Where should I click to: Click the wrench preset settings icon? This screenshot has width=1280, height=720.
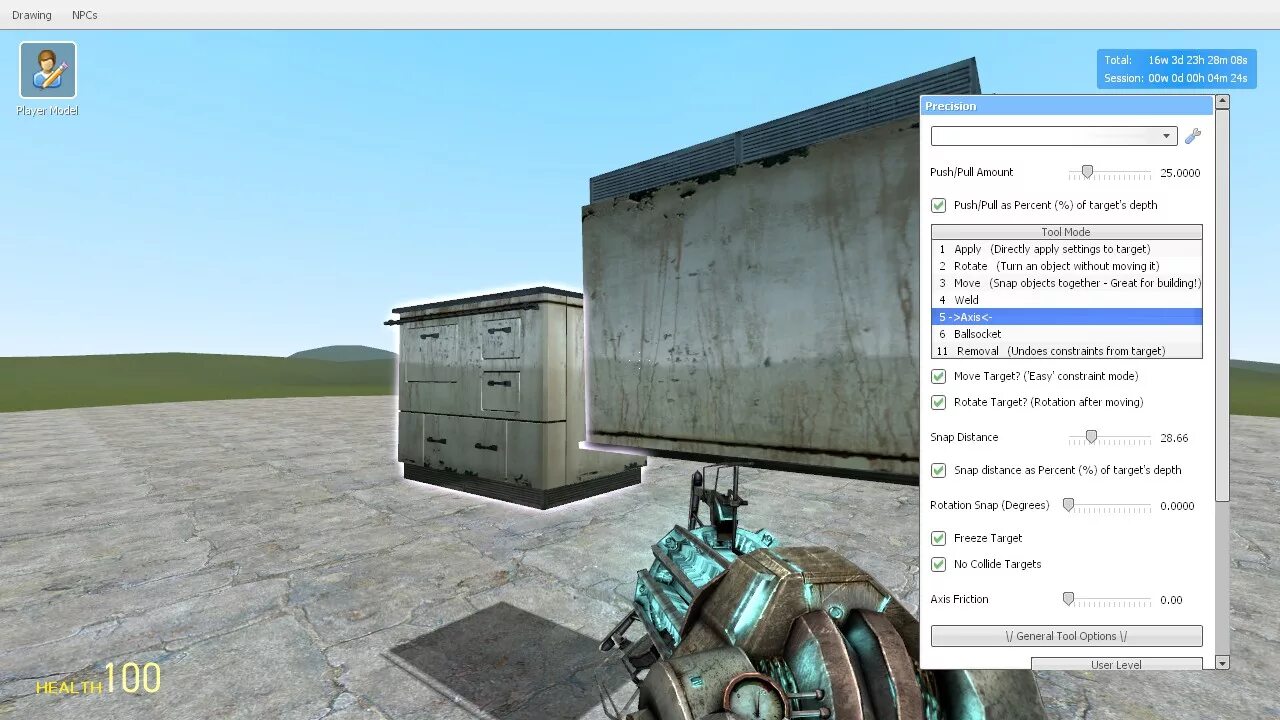click(1192, 136)
